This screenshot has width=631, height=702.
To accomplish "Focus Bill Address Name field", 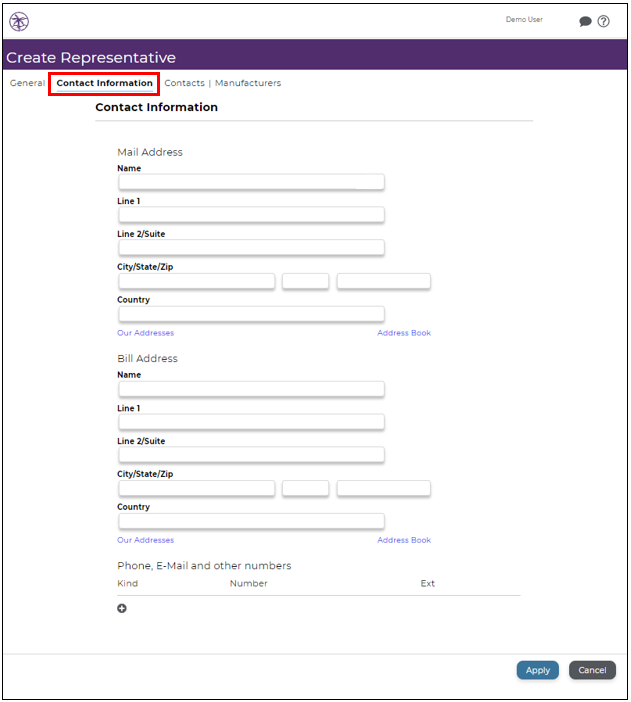I will [251, 389].
